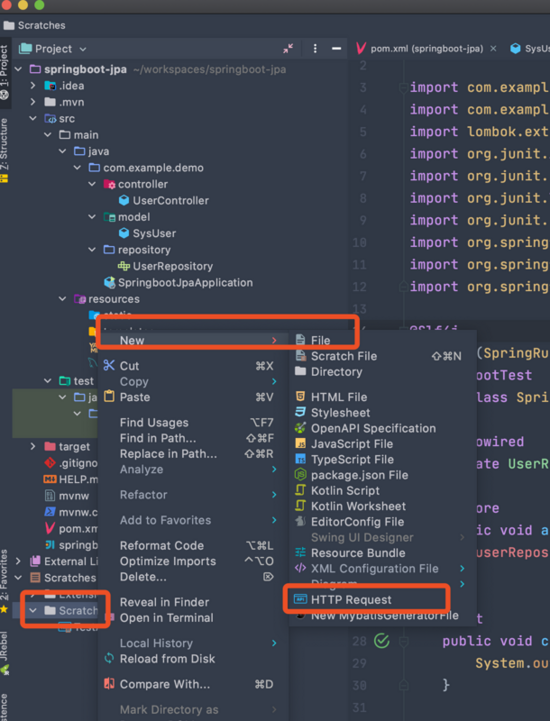Expand External Libraries node
The width and height of the screenshot is (550, 721).
18,561
